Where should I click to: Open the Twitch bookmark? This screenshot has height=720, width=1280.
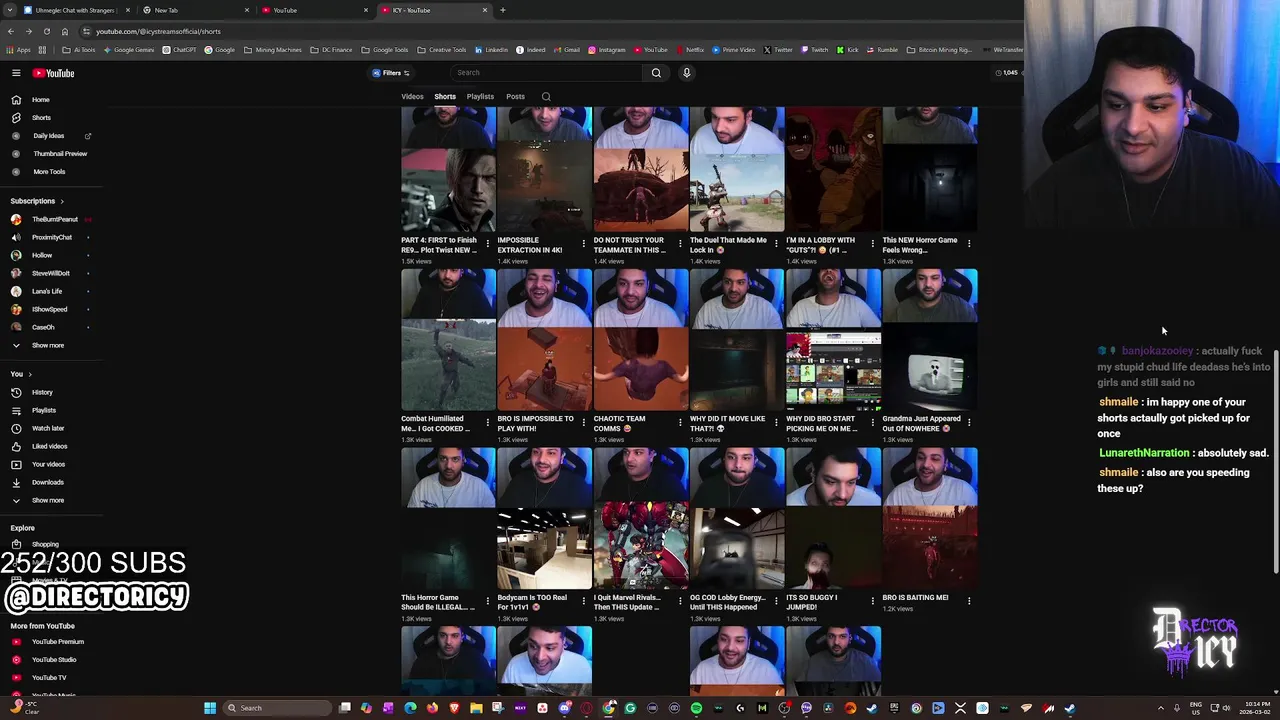click(x=813, y=50)
